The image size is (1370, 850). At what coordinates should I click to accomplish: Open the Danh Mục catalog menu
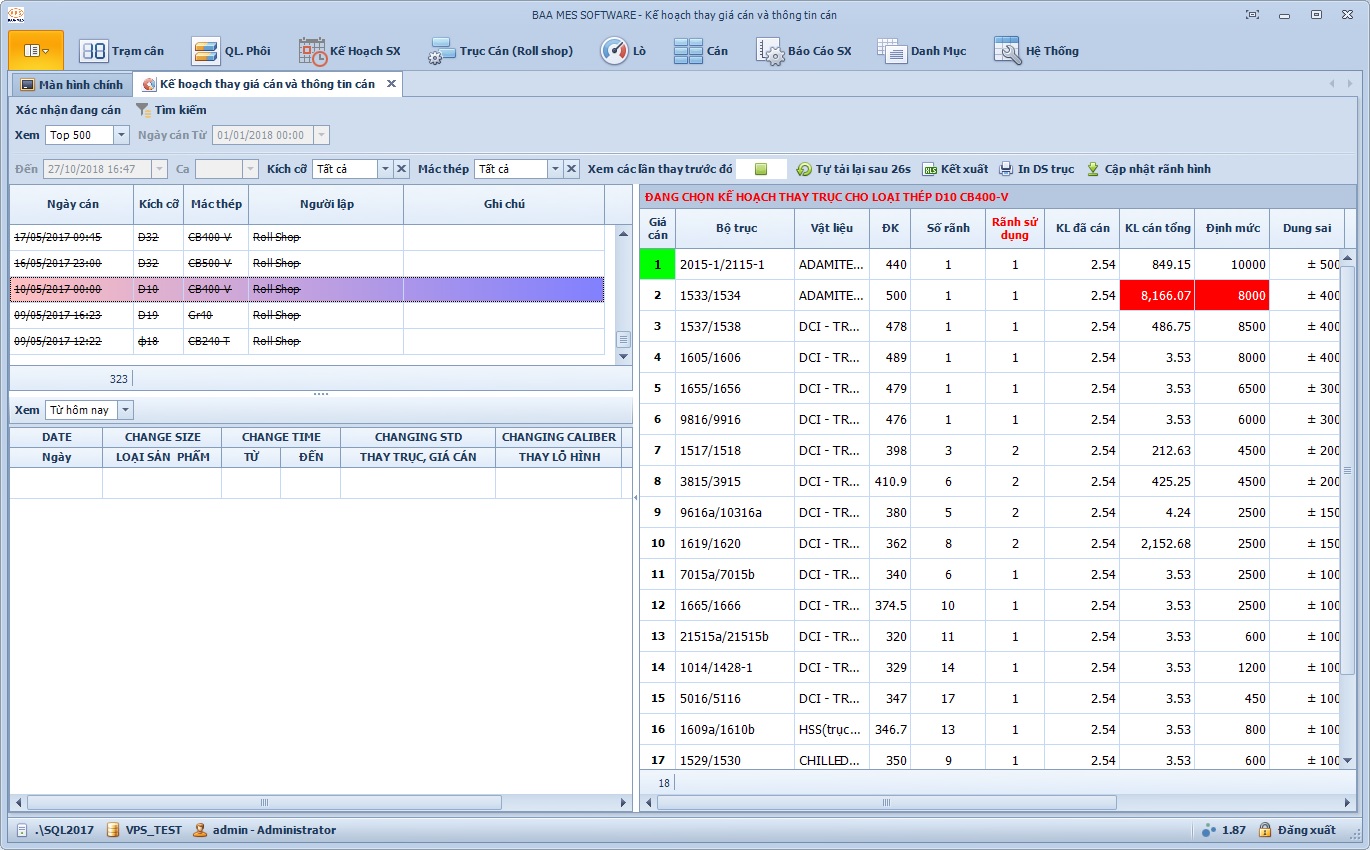[922, 51]
